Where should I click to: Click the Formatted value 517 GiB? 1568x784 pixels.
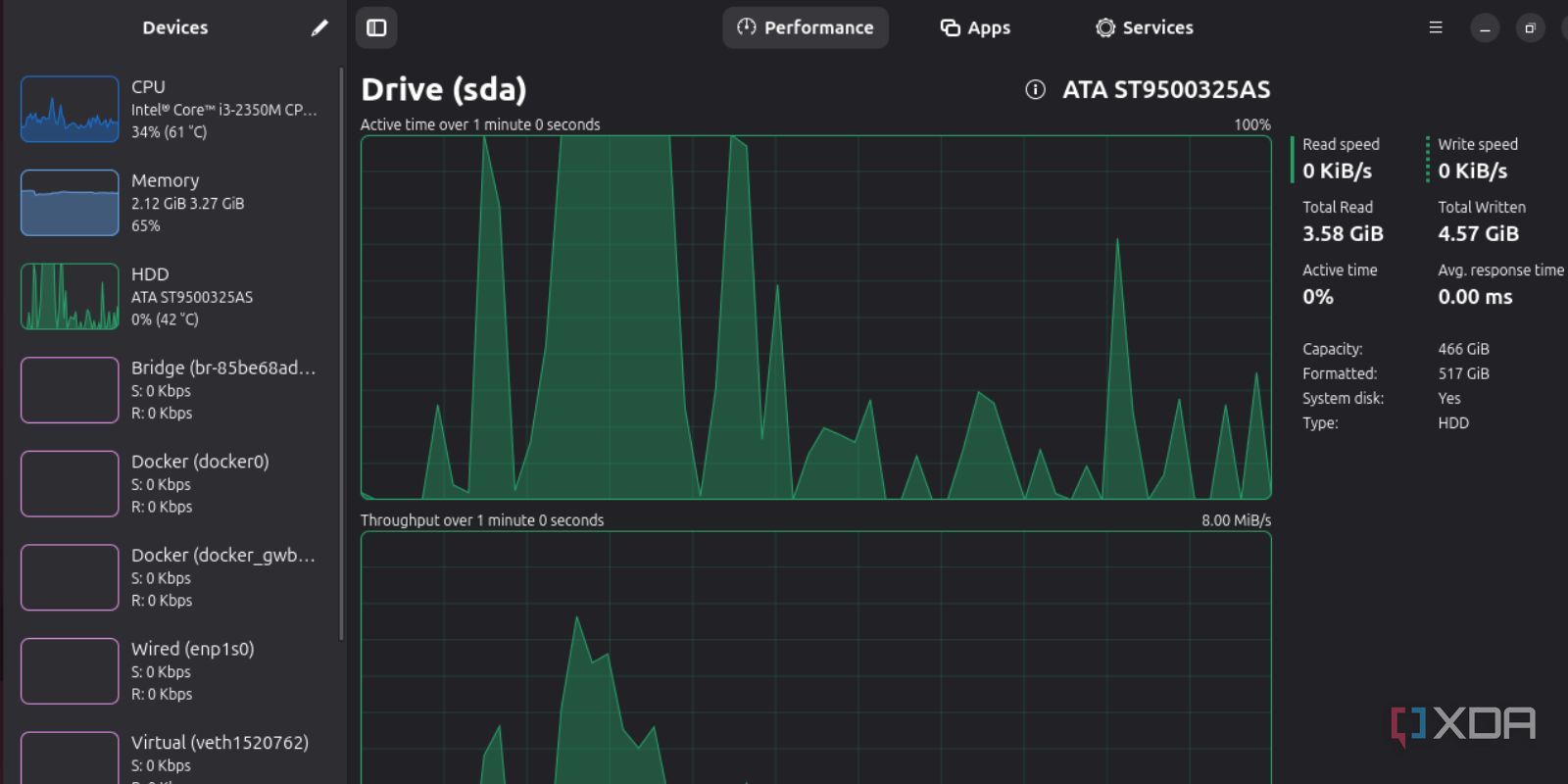[1463, 373]
